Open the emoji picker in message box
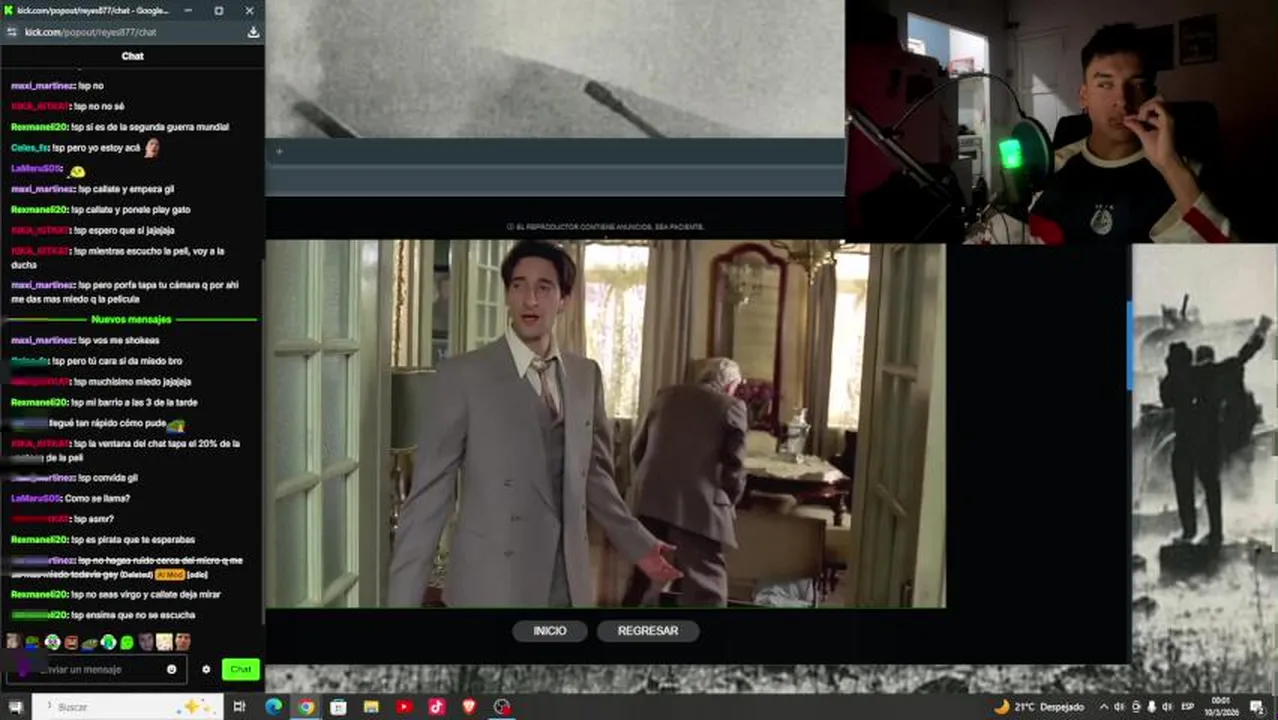 point(171,669)
